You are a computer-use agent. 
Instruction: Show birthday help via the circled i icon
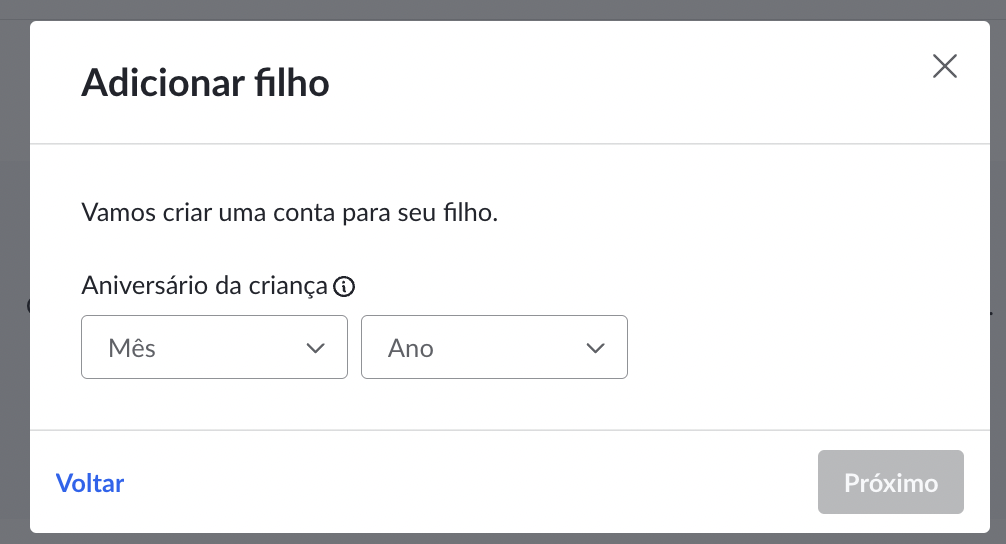(344, 286)
